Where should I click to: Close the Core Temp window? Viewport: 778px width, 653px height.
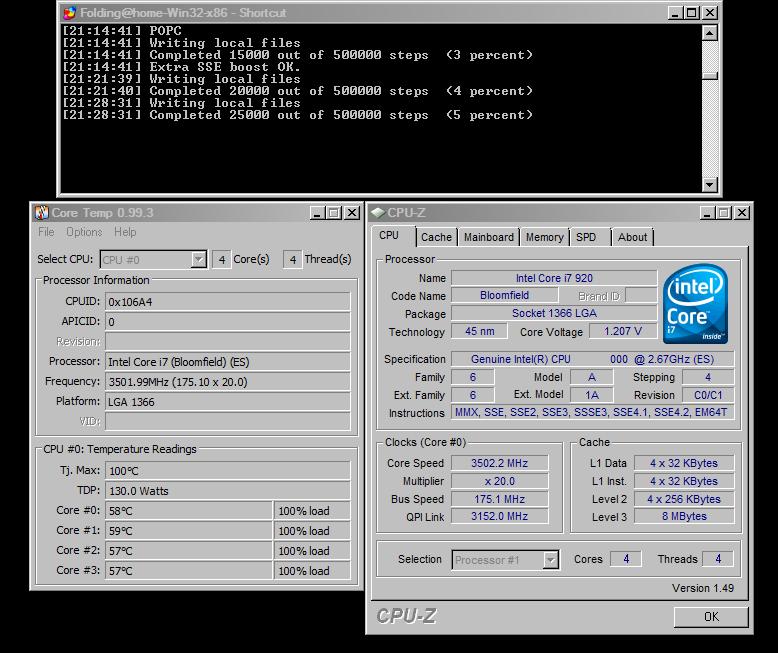point(352,213)
